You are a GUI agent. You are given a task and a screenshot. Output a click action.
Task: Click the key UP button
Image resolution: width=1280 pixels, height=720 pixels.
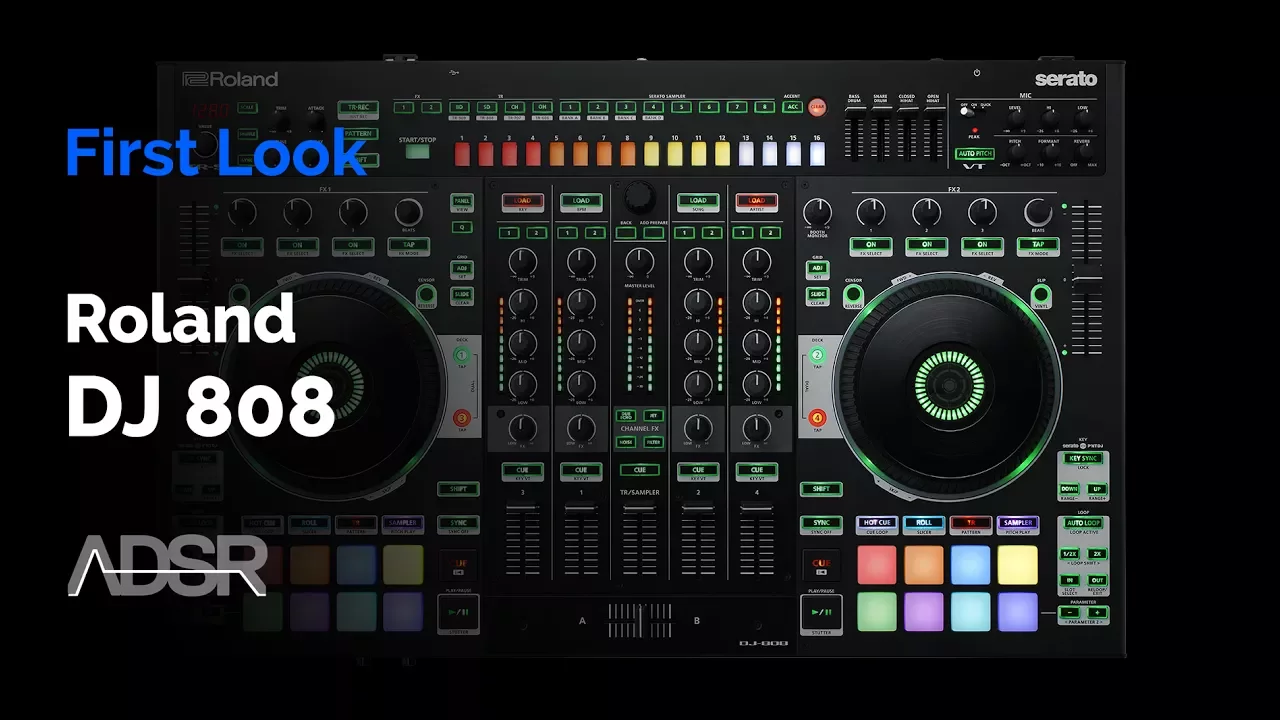click(x=1097, y=490)
